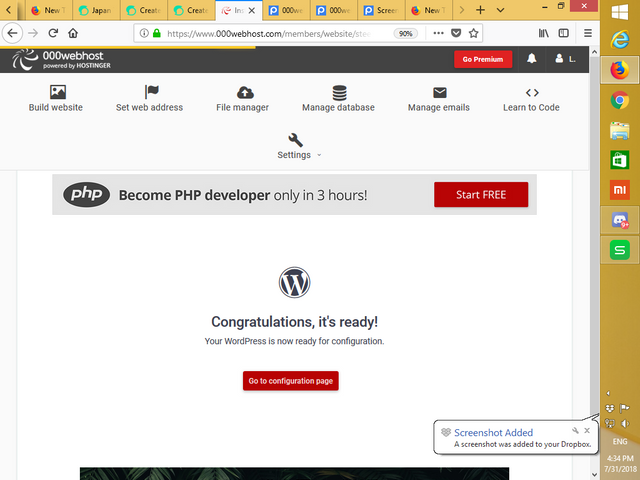Go to the browser home page
The height and width of the screenshot is (480, 640).
73,33
